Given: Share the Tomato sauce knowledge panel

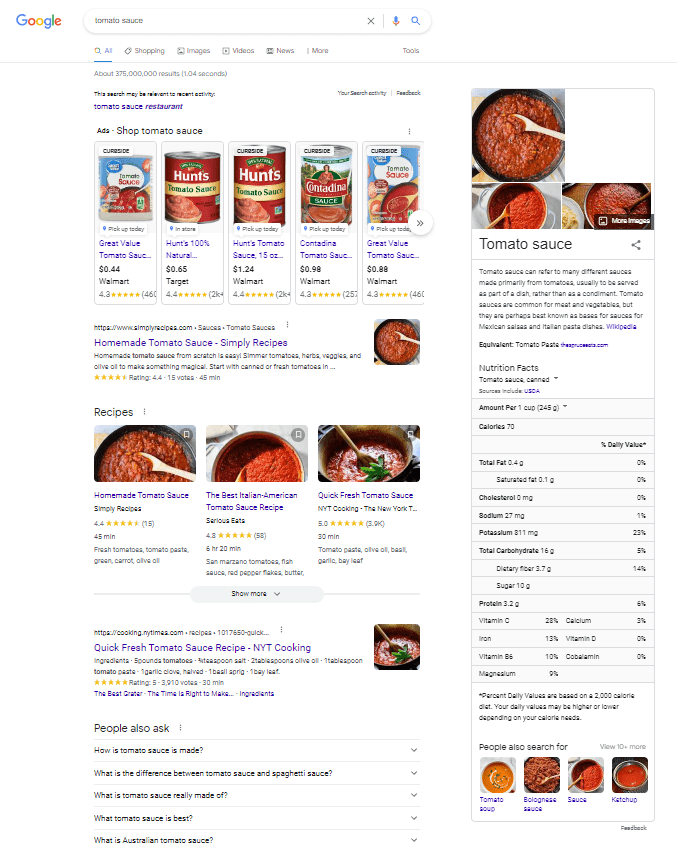Looking at the screenshot, I should tap(636, 245).
